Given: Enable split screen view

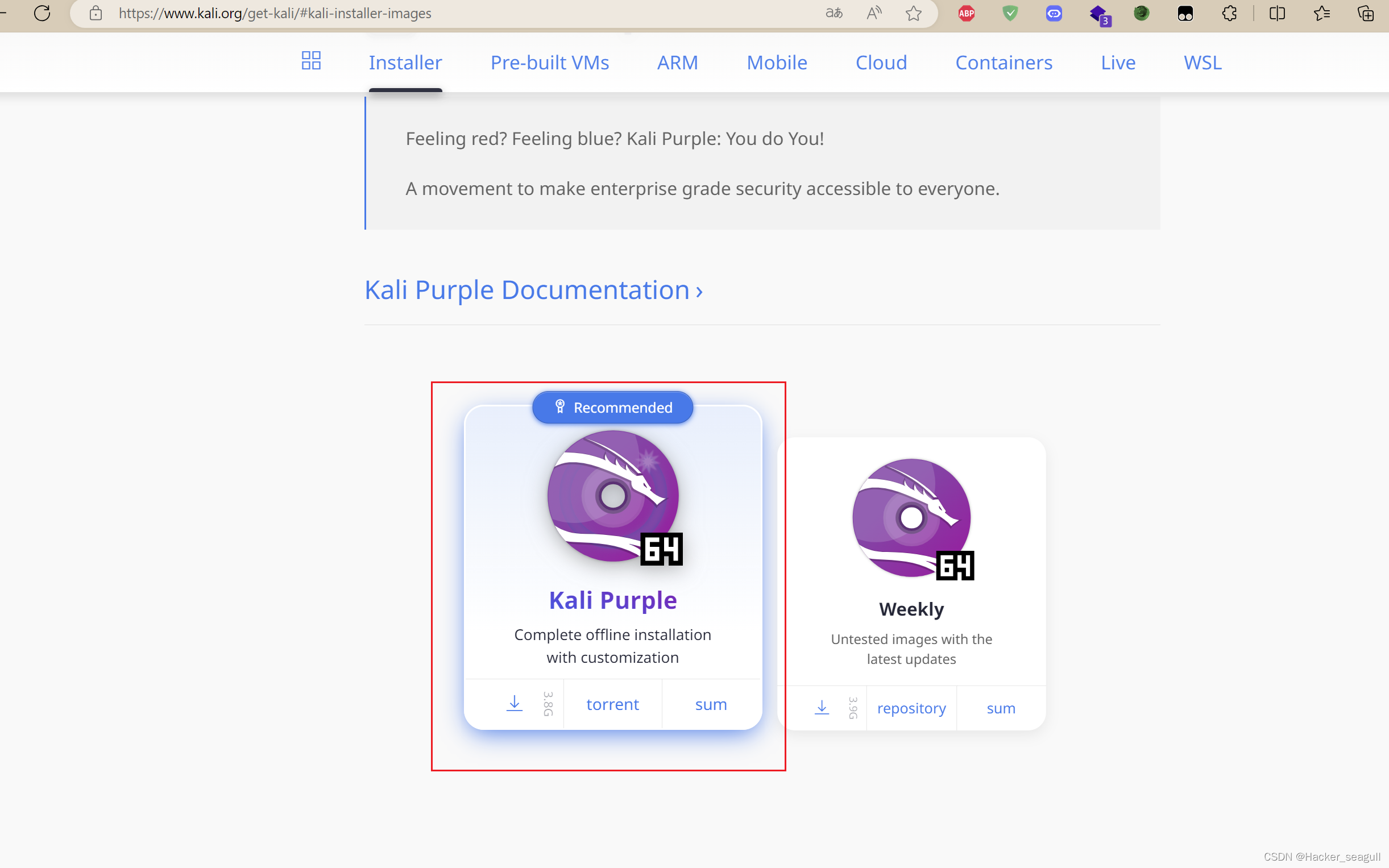Looking at the screenshot, I should (1277, 13).
